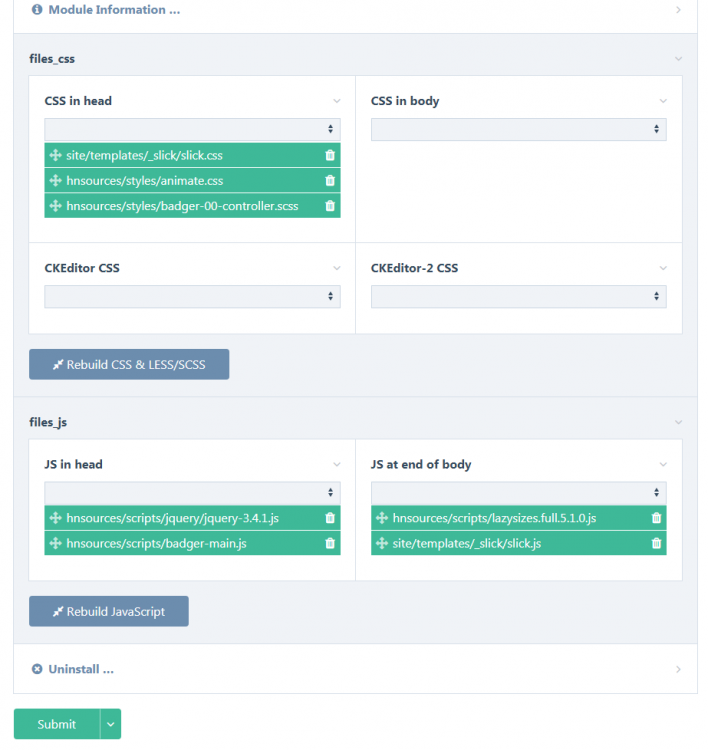Open the JS at end of body dropdown

518,493
